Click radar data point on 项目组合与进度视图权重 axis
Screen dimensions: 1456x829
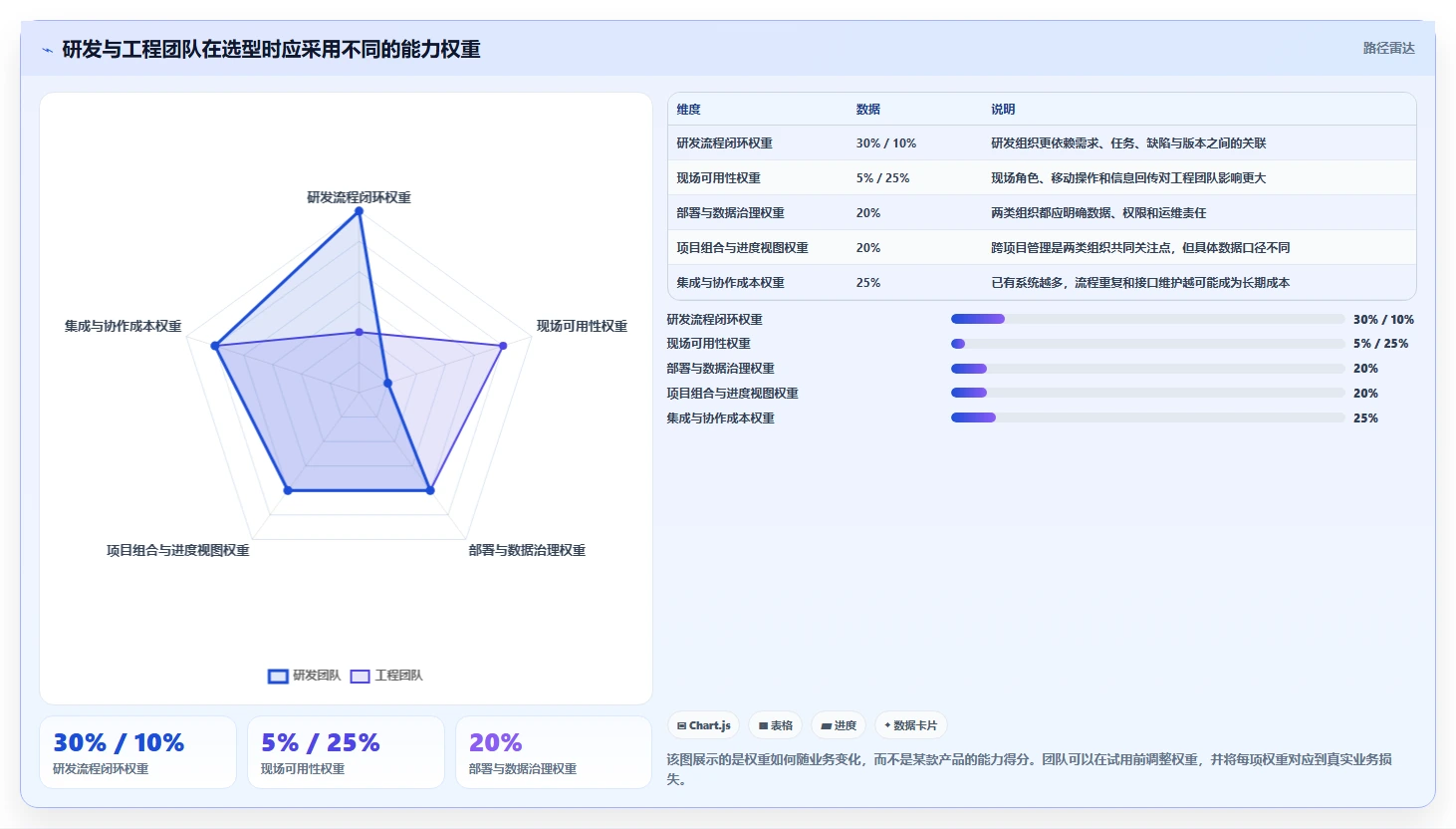pyautogui.click(x=288, y=490)
